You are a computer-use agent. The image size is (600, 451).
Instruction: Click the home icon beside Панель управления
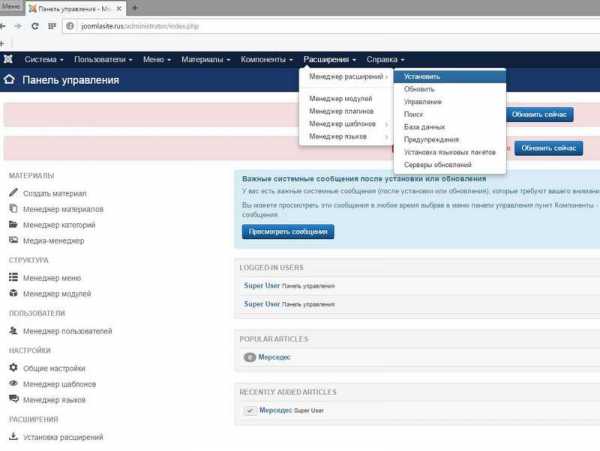pos(9,80)
